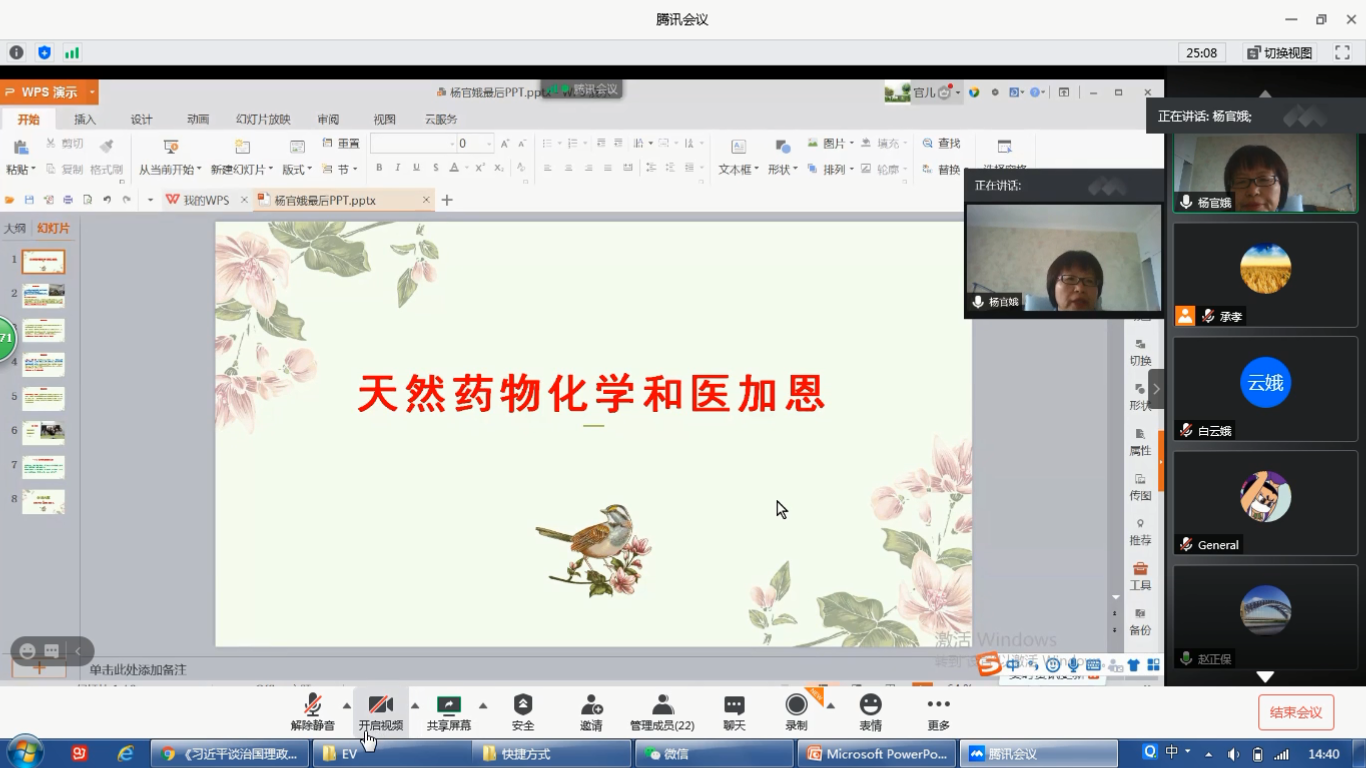Open the WPS 演示 application menu
Screen dimensions: 1366x768
click(49, 92)
